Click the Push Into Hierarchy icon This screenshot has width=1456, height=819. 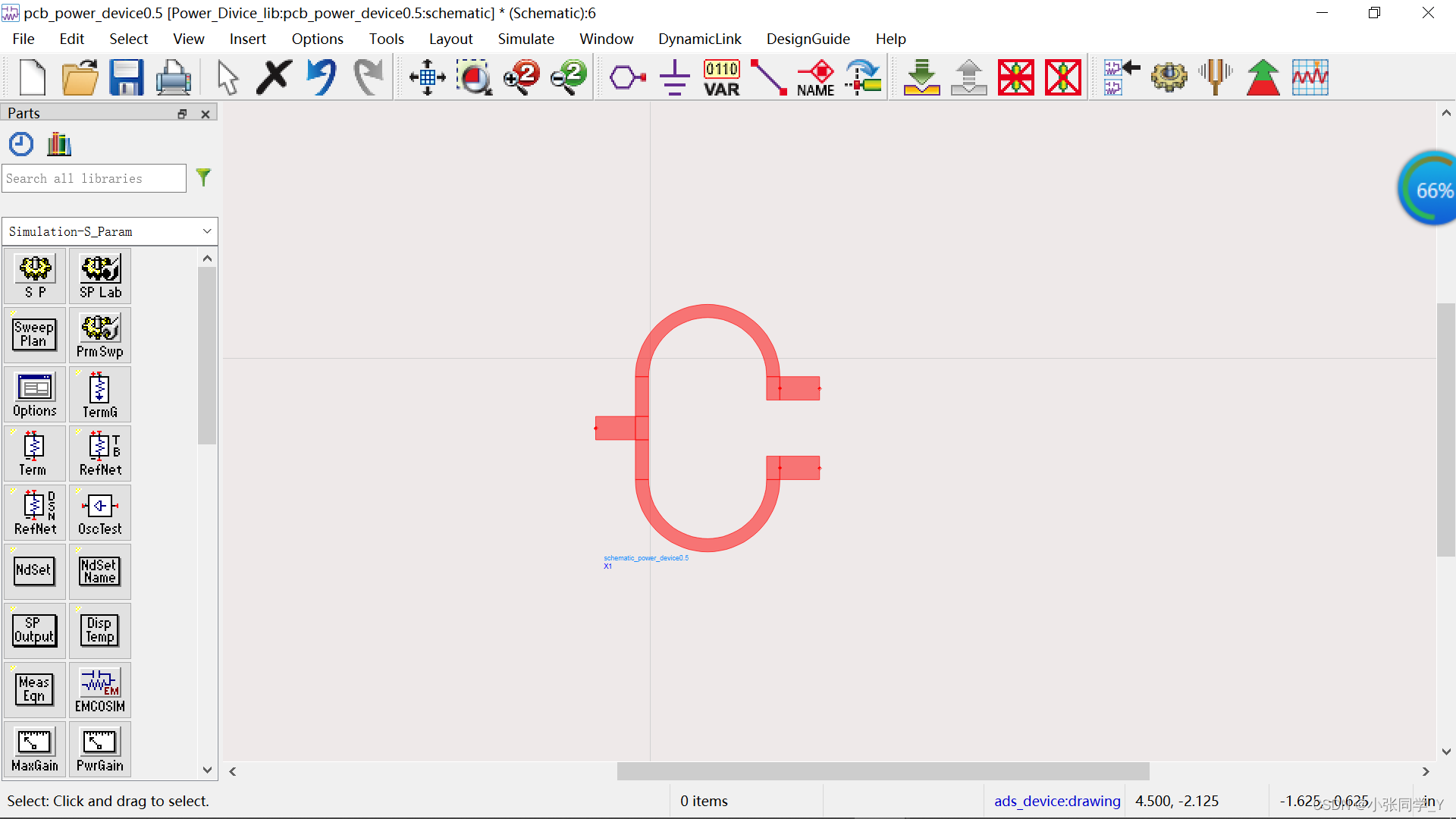921,77
